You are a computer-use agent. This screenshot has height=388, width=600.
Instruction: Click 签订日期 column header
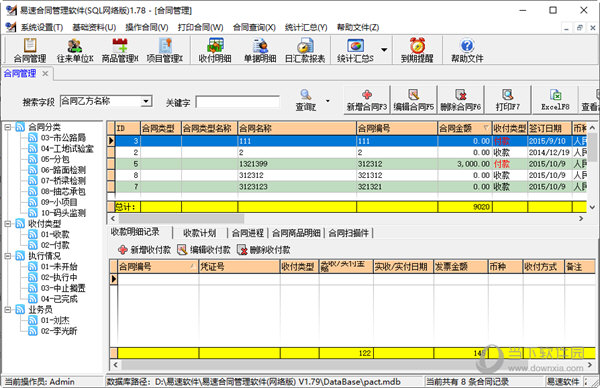pyautogui.click(x=549, y=129)
